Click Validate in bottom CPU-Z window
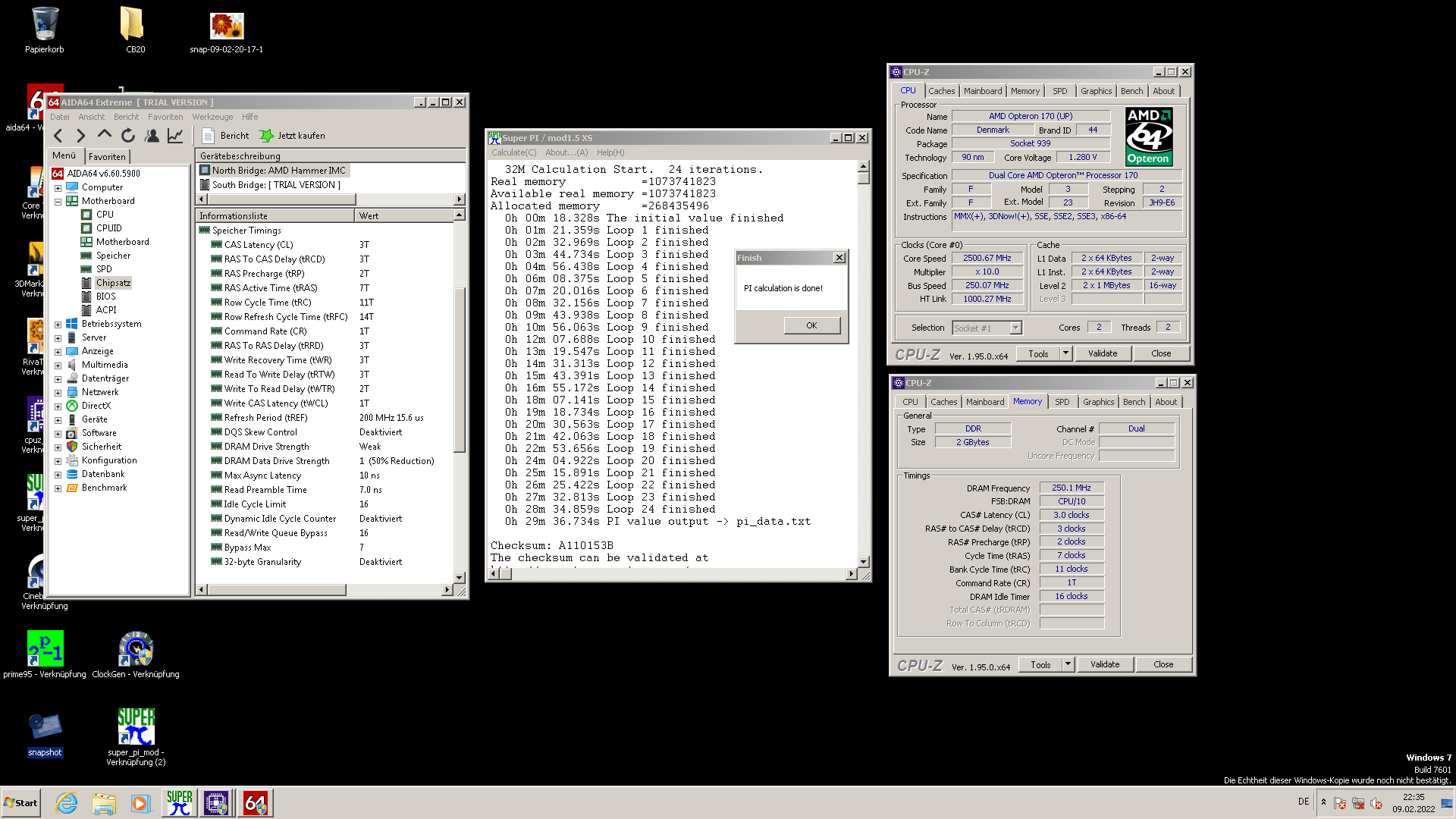Viewport: 1456px width, 819px height. [x=1104, y=665]
